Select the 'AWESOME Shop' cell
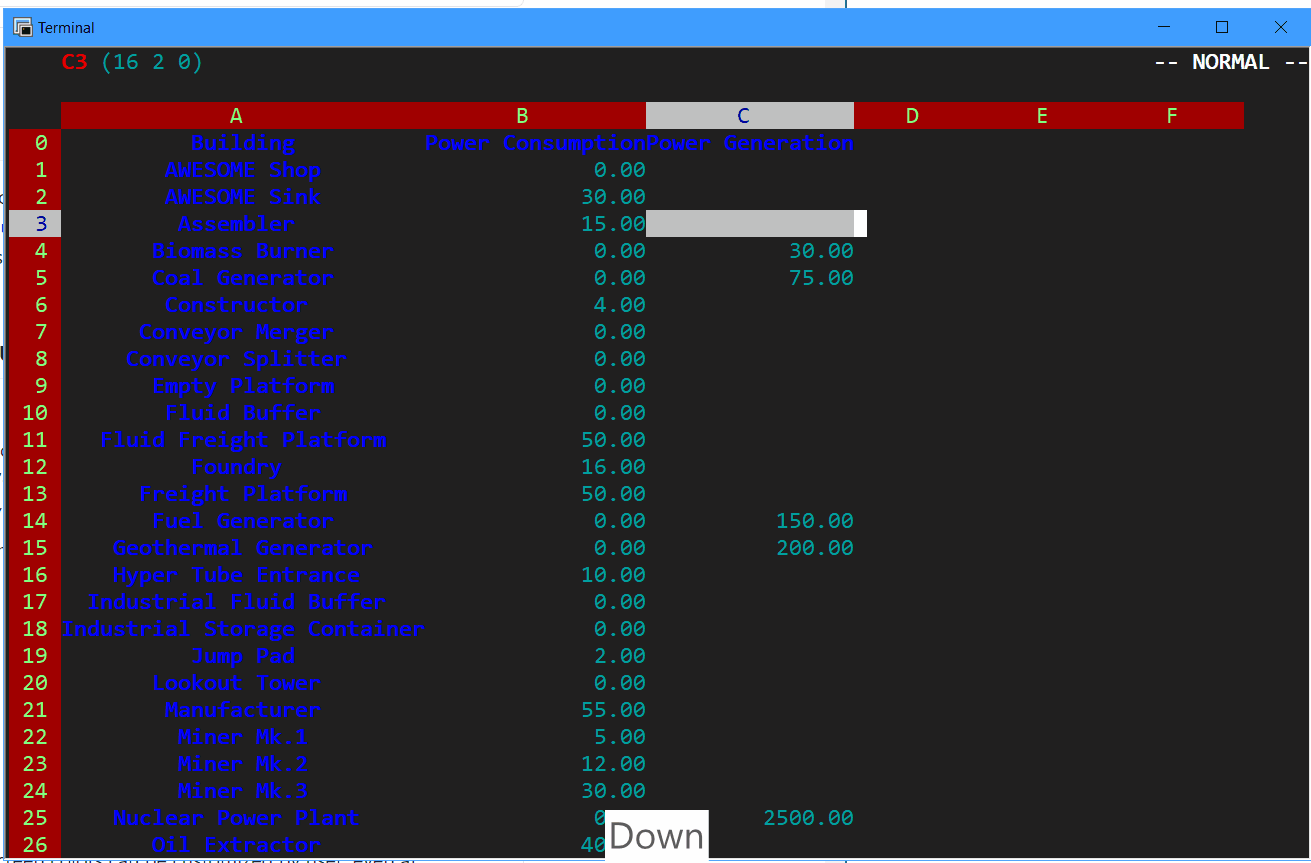The image size is (1311, 863). (x=243, y=170)
